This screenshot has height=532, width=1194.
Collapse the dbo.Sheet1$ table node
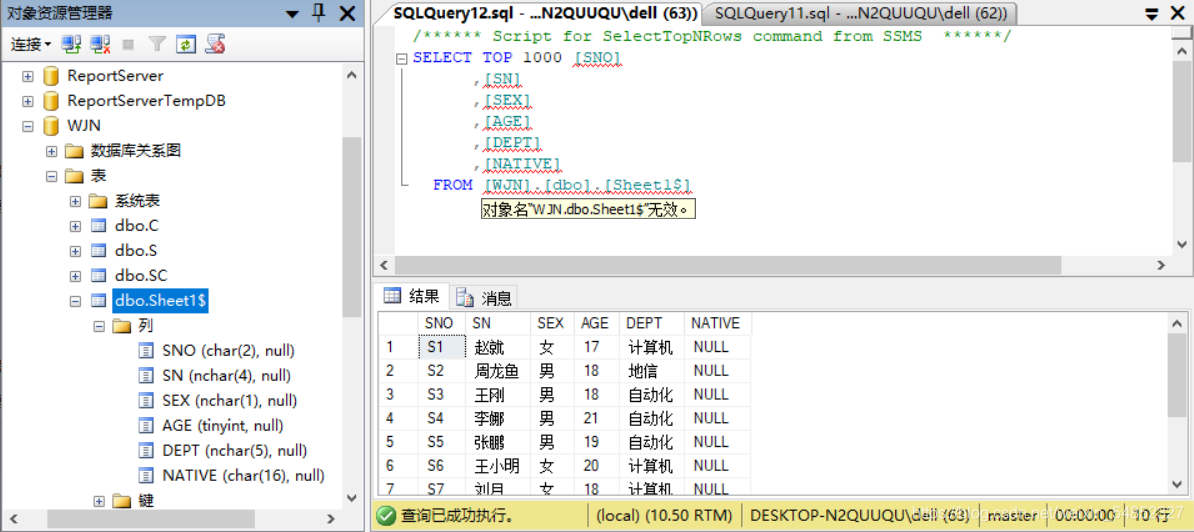tap(75, 301)
